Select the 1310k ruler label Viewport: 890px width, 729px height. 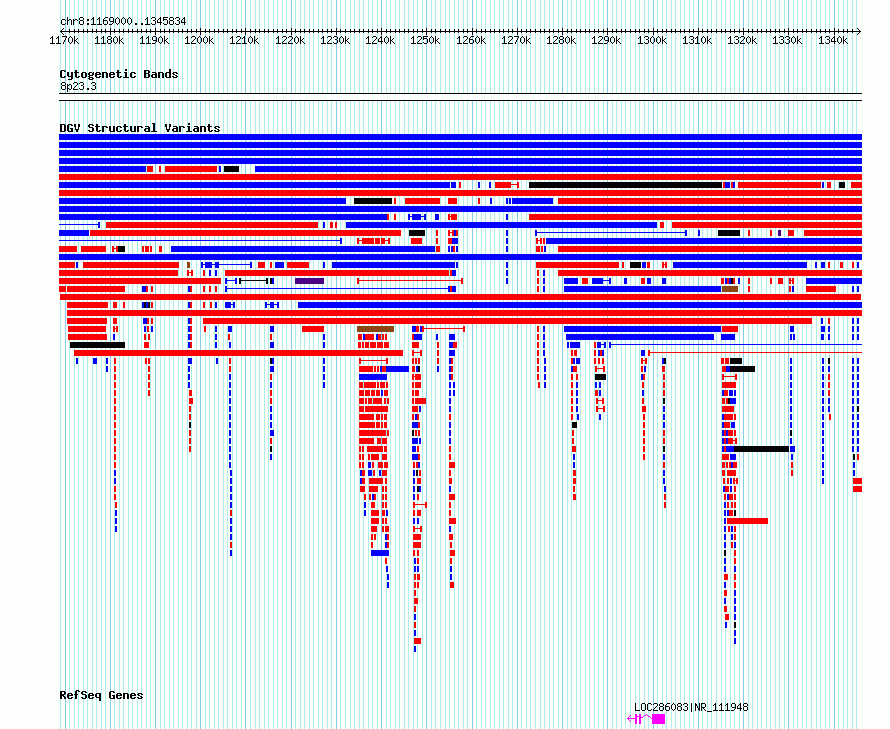(696, 40)
